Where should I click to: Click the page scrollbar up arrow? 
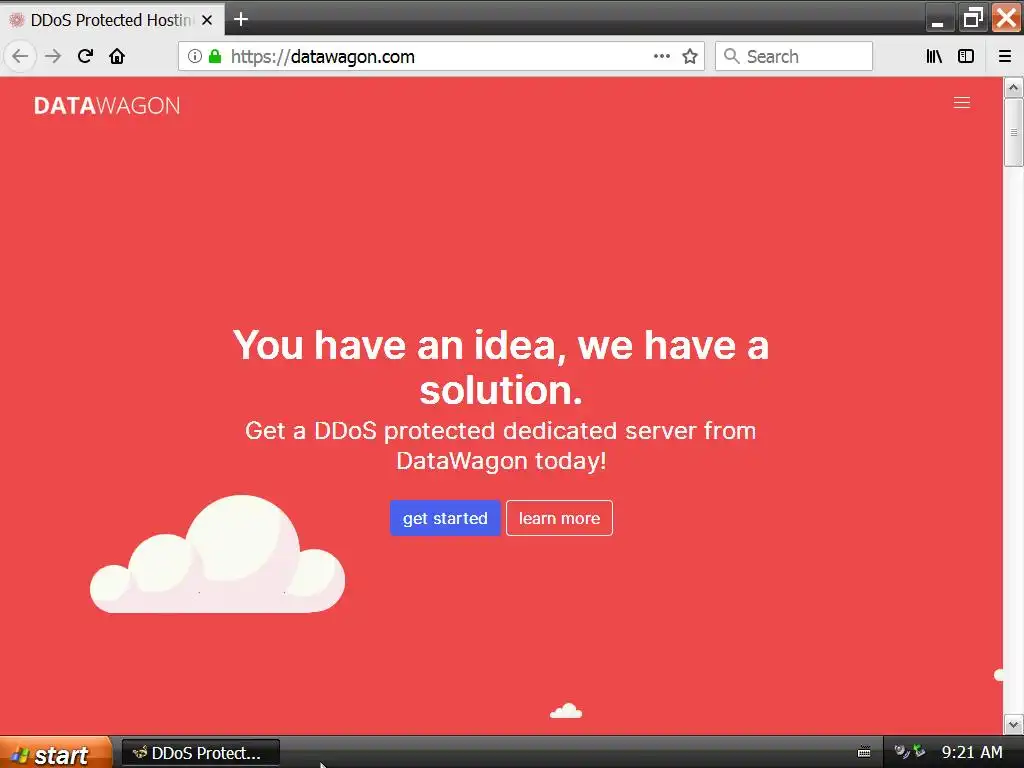(x=1013, y=87)
